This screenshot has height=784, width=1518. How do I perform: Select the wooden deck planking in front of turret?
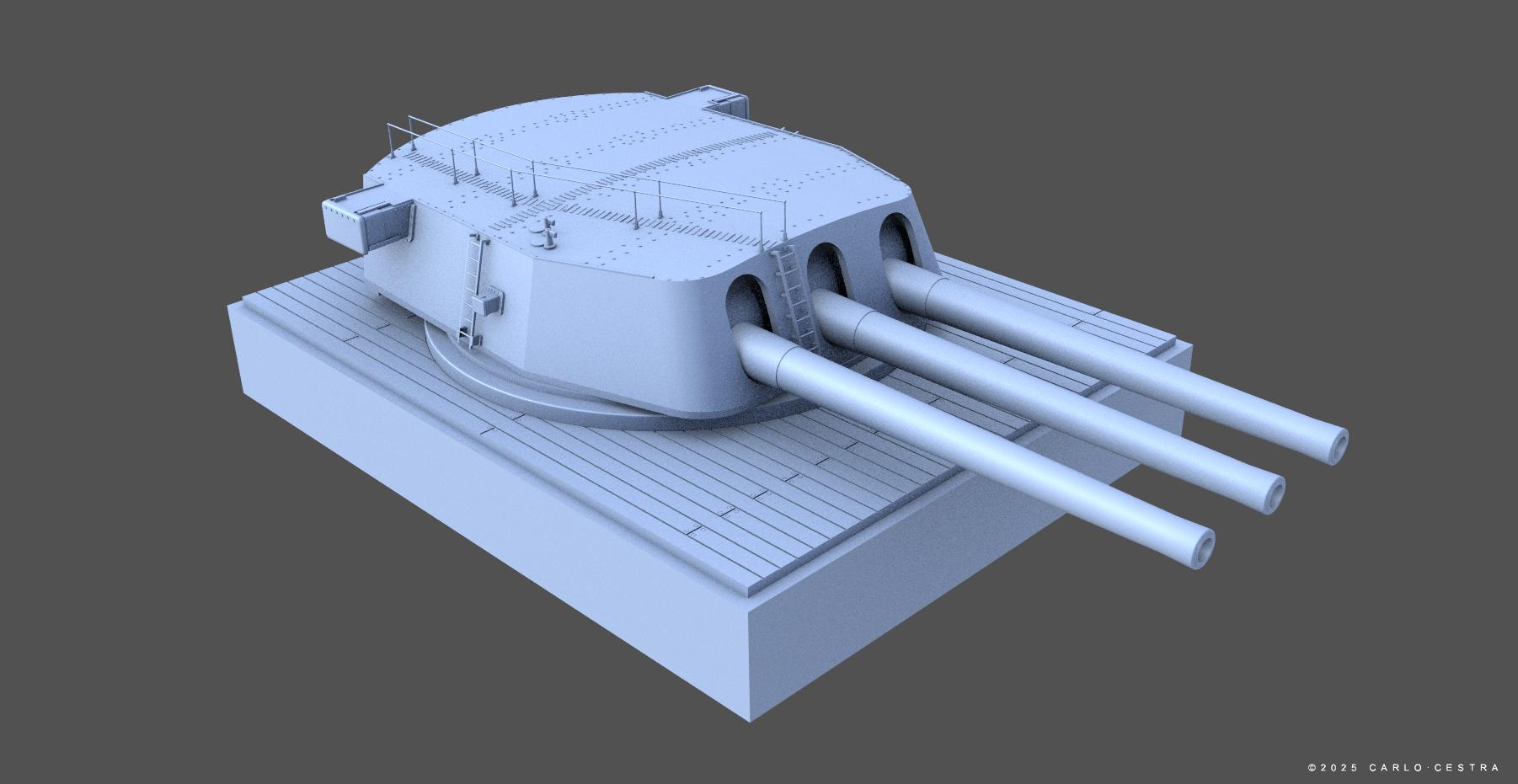[758, 497]
